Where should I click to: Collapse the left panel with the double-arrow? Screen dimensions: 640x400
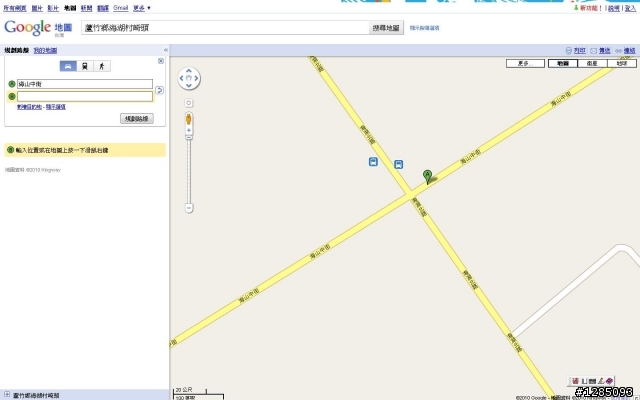coord(166,50)
